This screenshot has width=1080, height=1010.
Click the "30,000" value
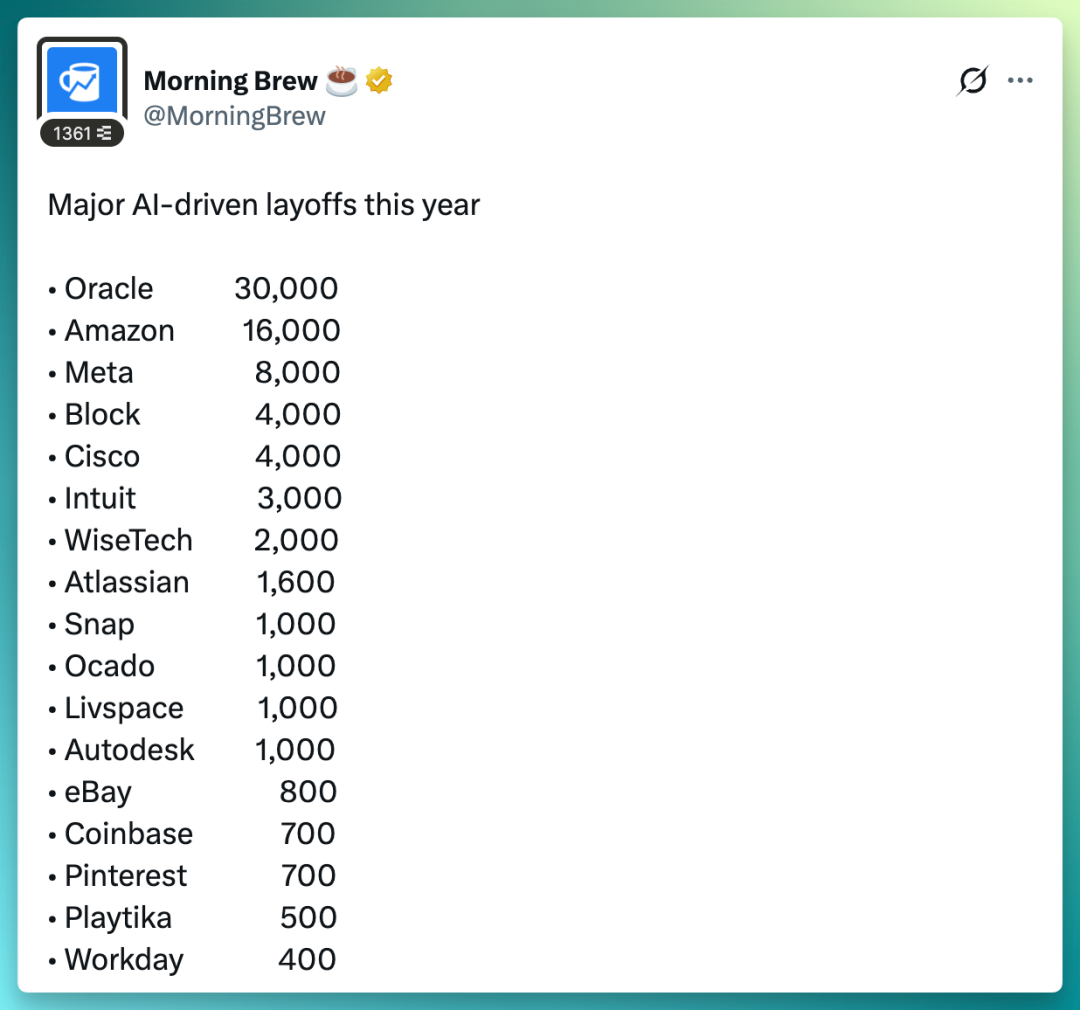point(287,289)
